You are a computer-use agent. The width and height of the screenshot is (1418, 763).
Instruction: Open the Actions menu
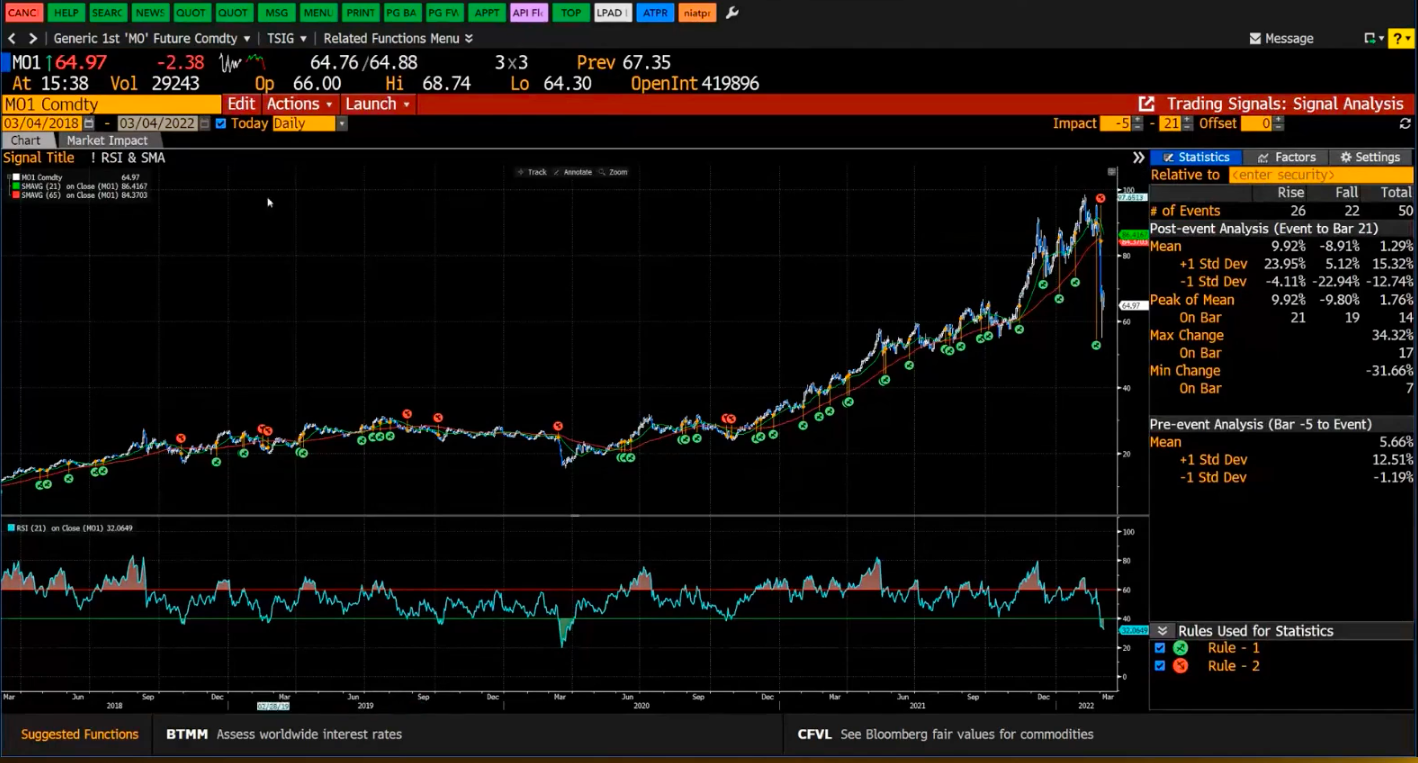coord(299,104)
